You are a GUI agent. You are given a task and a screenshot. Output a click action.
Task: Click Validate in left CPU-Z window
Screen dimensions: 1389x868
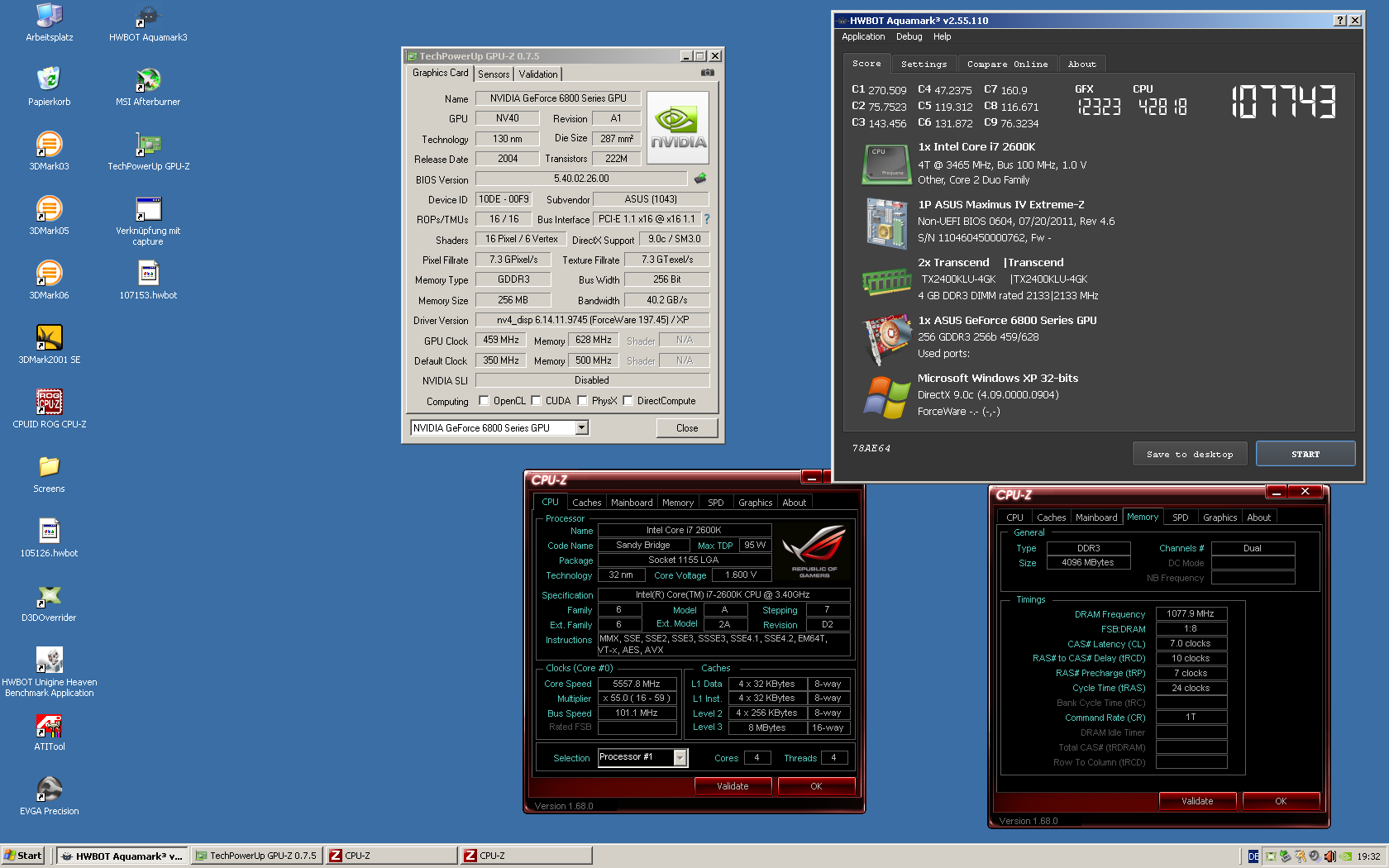[733, 786]
